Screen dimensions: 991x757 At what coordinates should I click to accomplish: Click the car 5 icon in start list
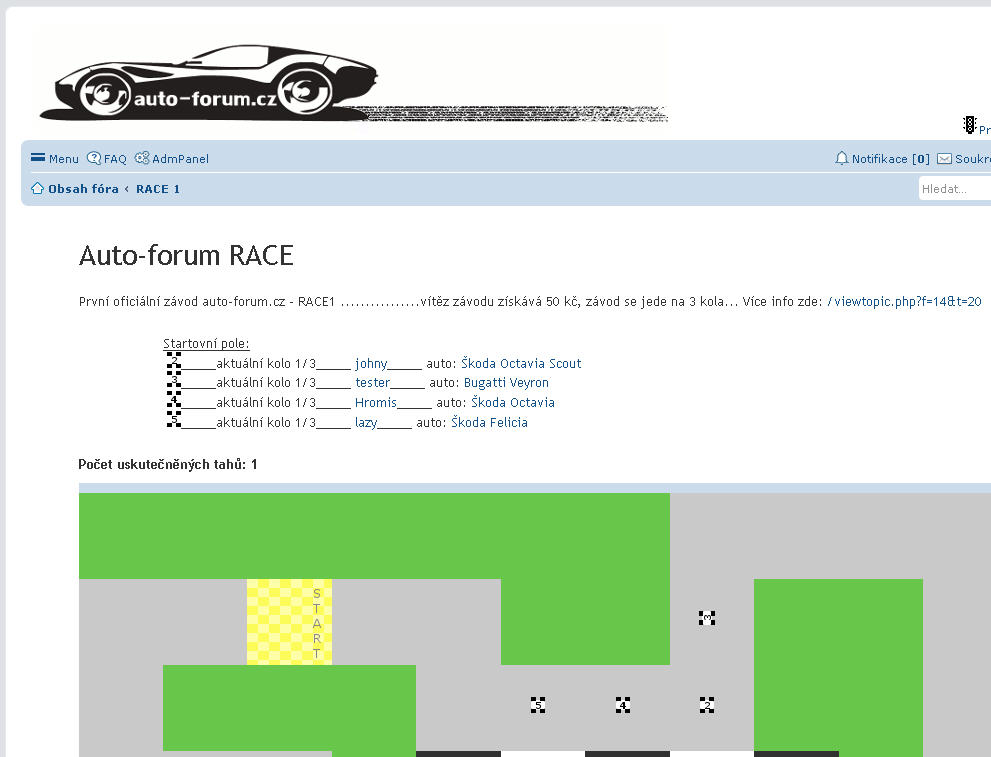pyautogui.click(x=174, y=421)
